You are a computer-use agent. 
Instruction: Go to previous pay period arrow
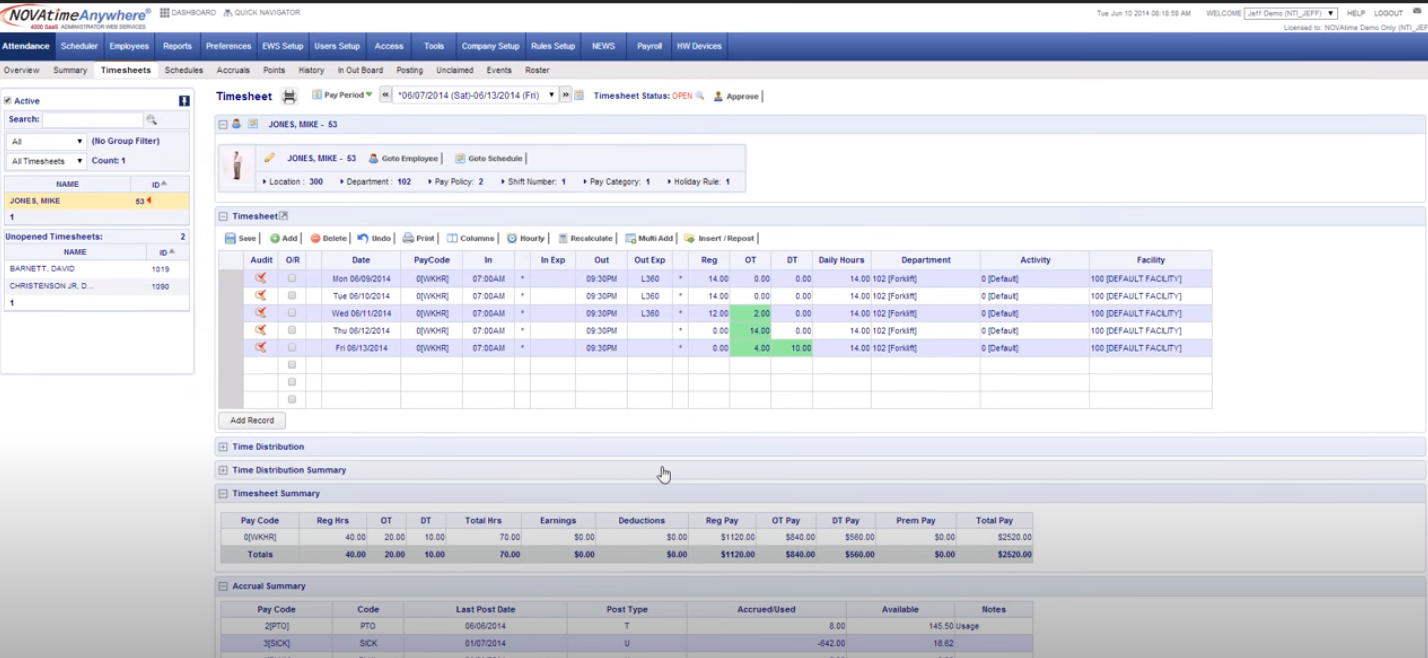(x=385, y=95)
